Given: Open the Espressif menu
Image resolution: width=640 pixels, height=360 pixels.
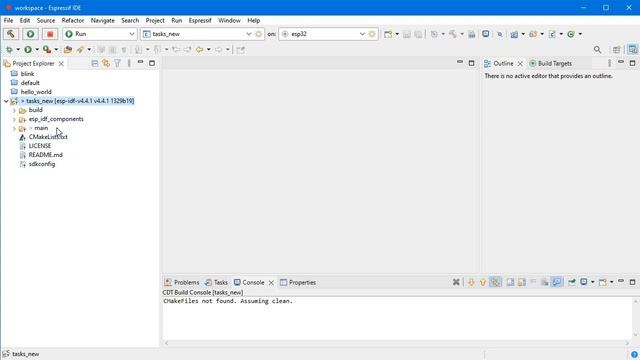Looking at the screenshot, I should tap(200, 20).
